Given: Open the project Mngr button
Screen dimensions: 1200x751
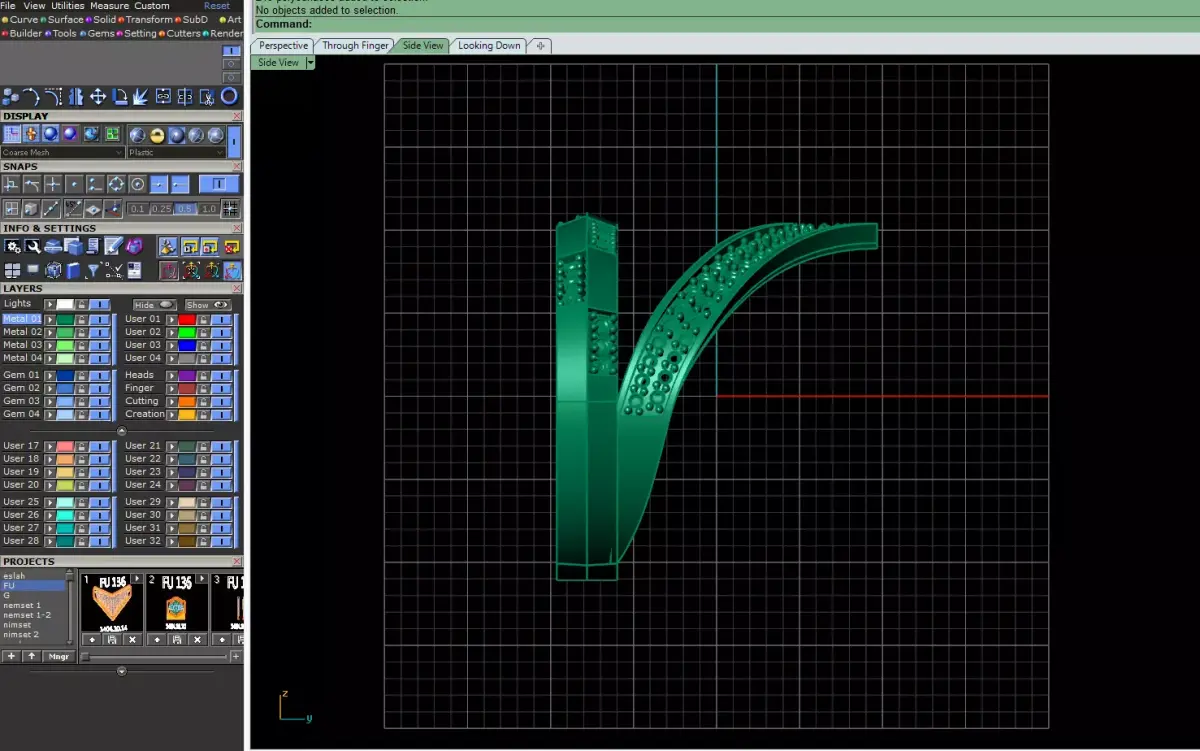Looking at the screenshot, I should (58, 656).
